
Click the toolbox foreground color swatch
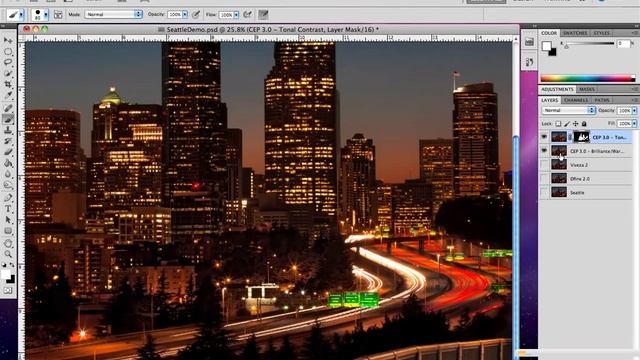[x=6, y=275]
